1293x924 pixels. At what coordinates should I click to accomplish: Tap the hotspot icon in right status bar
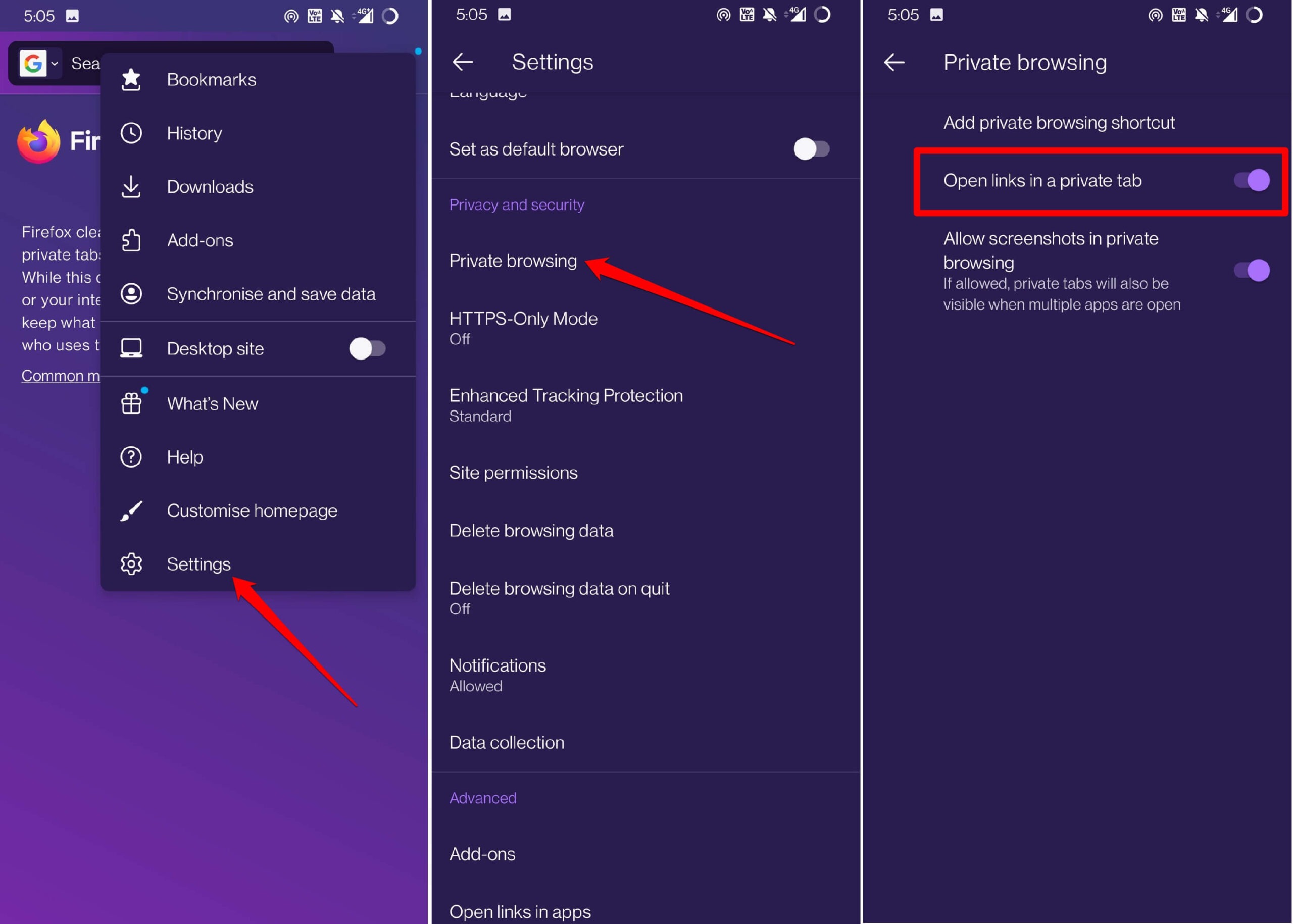point(1155,15)
